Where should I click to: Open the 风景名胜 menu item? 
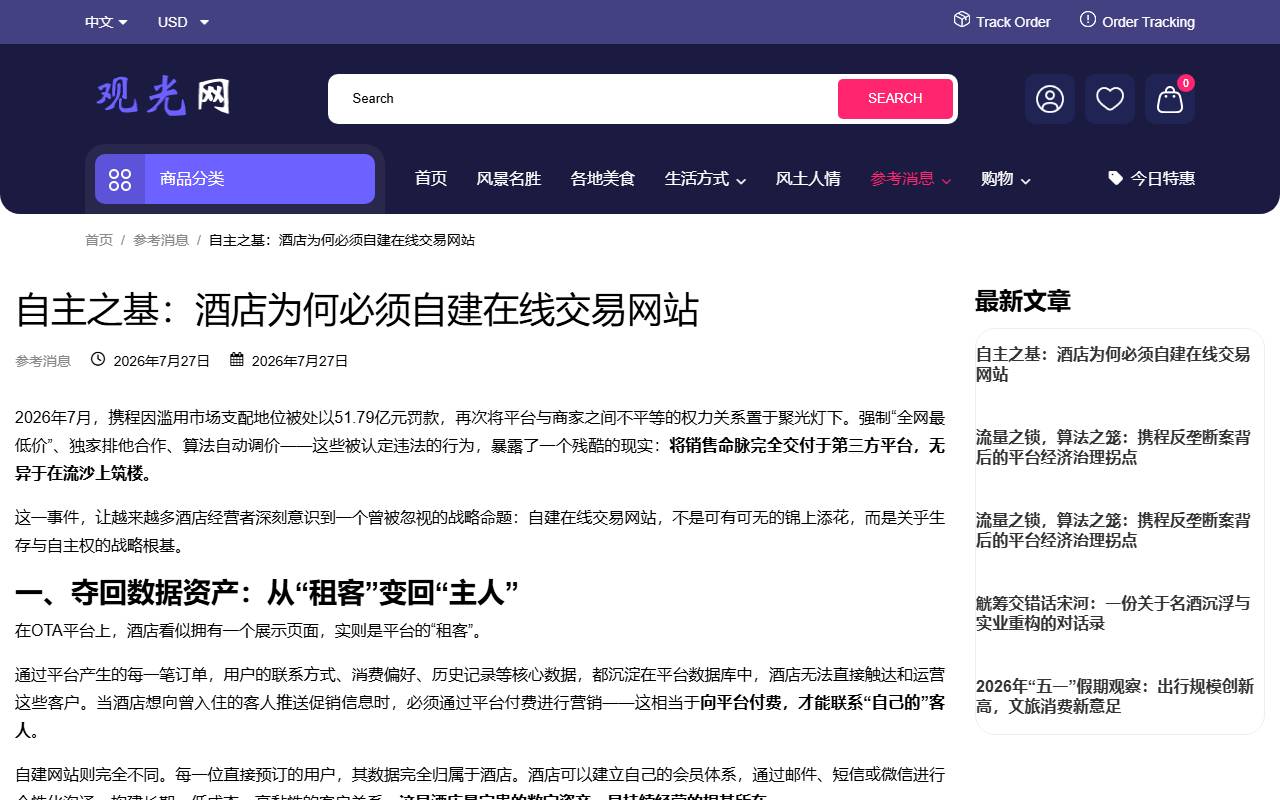tap(509, 178)
